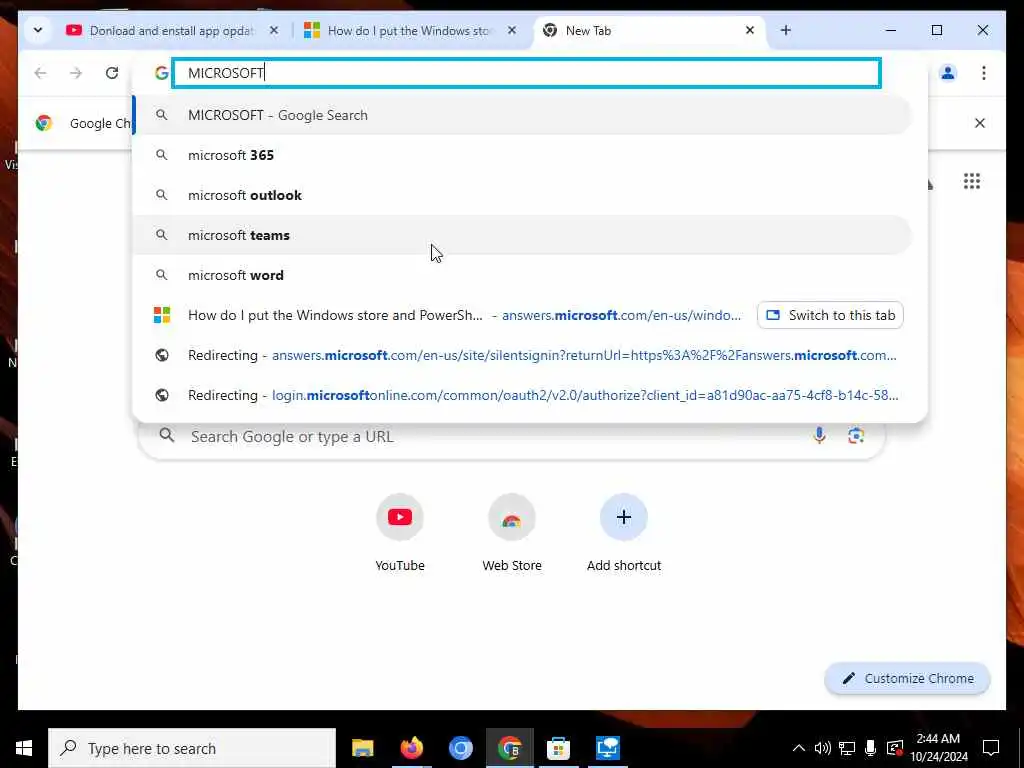Screen dimensions: 1024x768
Task: Open the notification center icon
Action: [991, 748]
